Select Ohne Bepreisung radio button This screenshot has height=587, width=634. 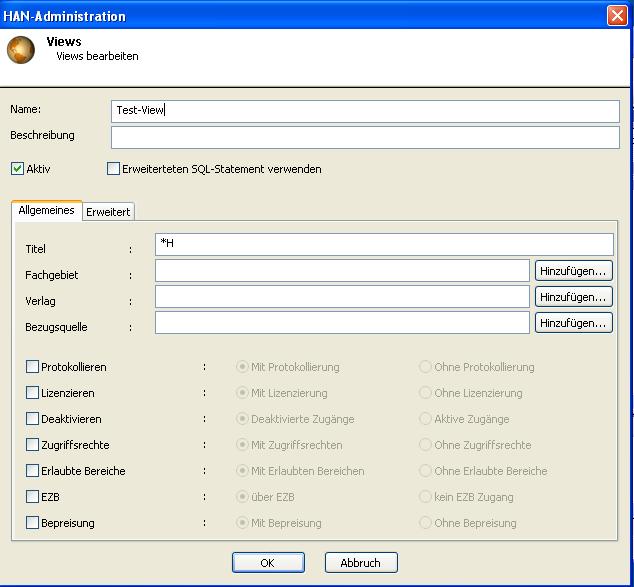pos(425,523)
